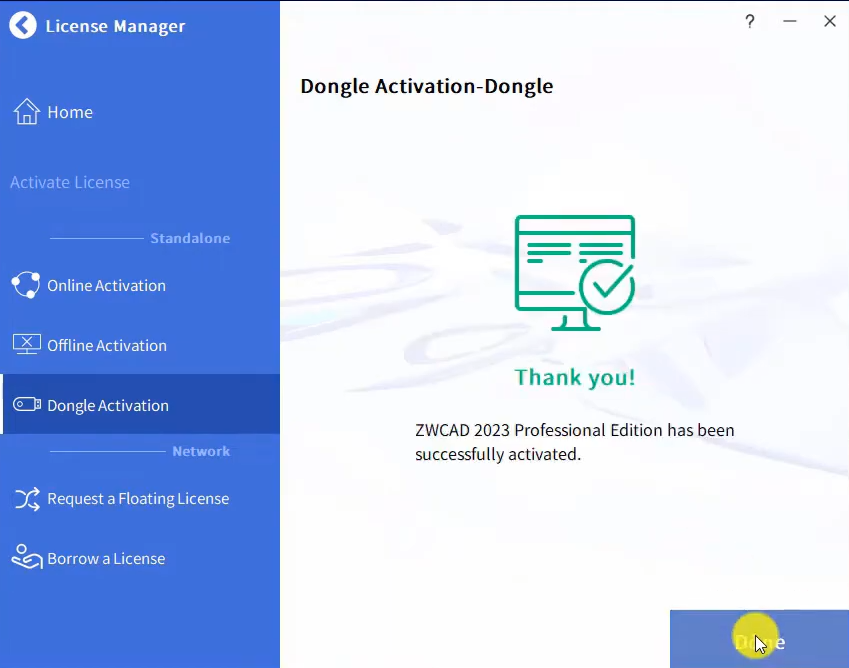Click the "Network" section label

tap(201, 451)
